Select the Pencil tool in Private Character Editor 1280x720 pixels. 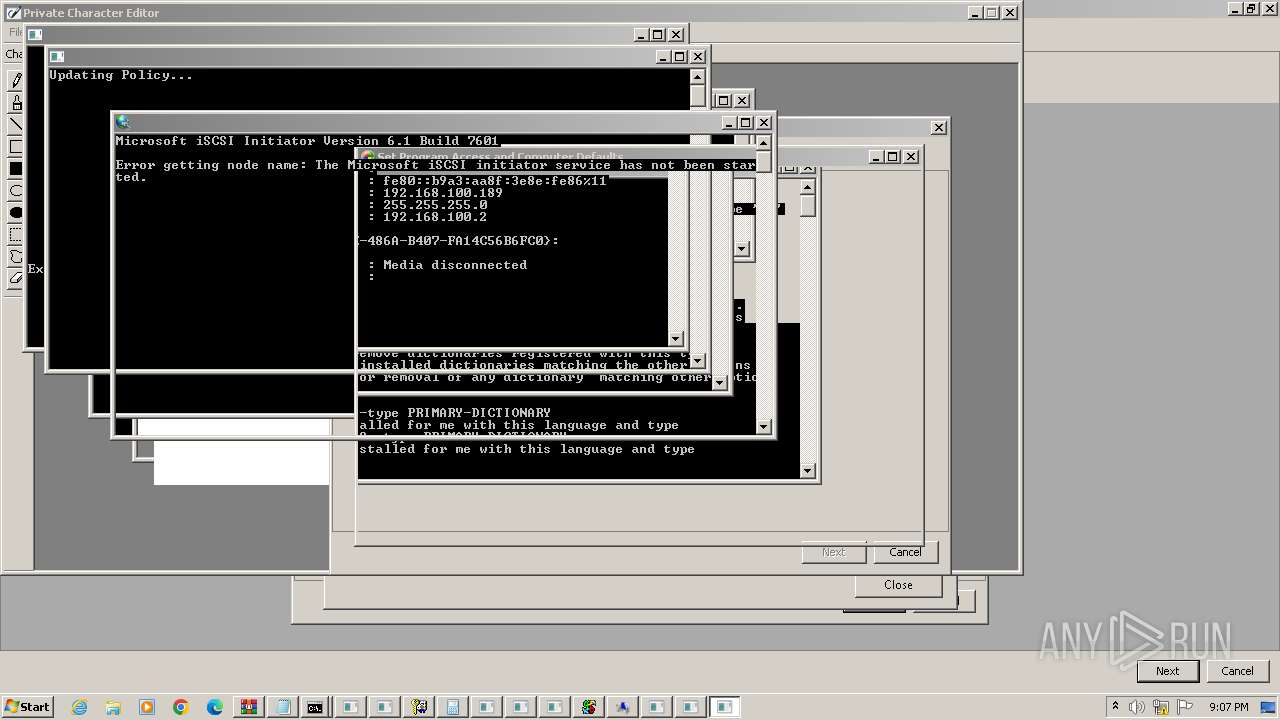point(15,81)
